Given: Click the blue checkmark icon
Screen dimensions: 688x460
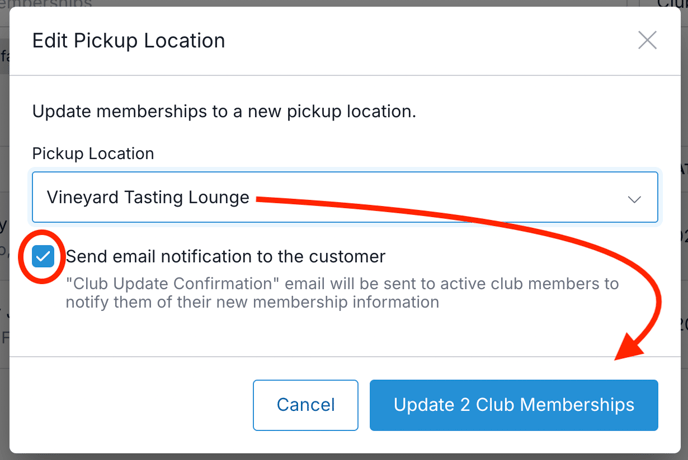Looking at the screenshot, I should click(x=43, y=256).
